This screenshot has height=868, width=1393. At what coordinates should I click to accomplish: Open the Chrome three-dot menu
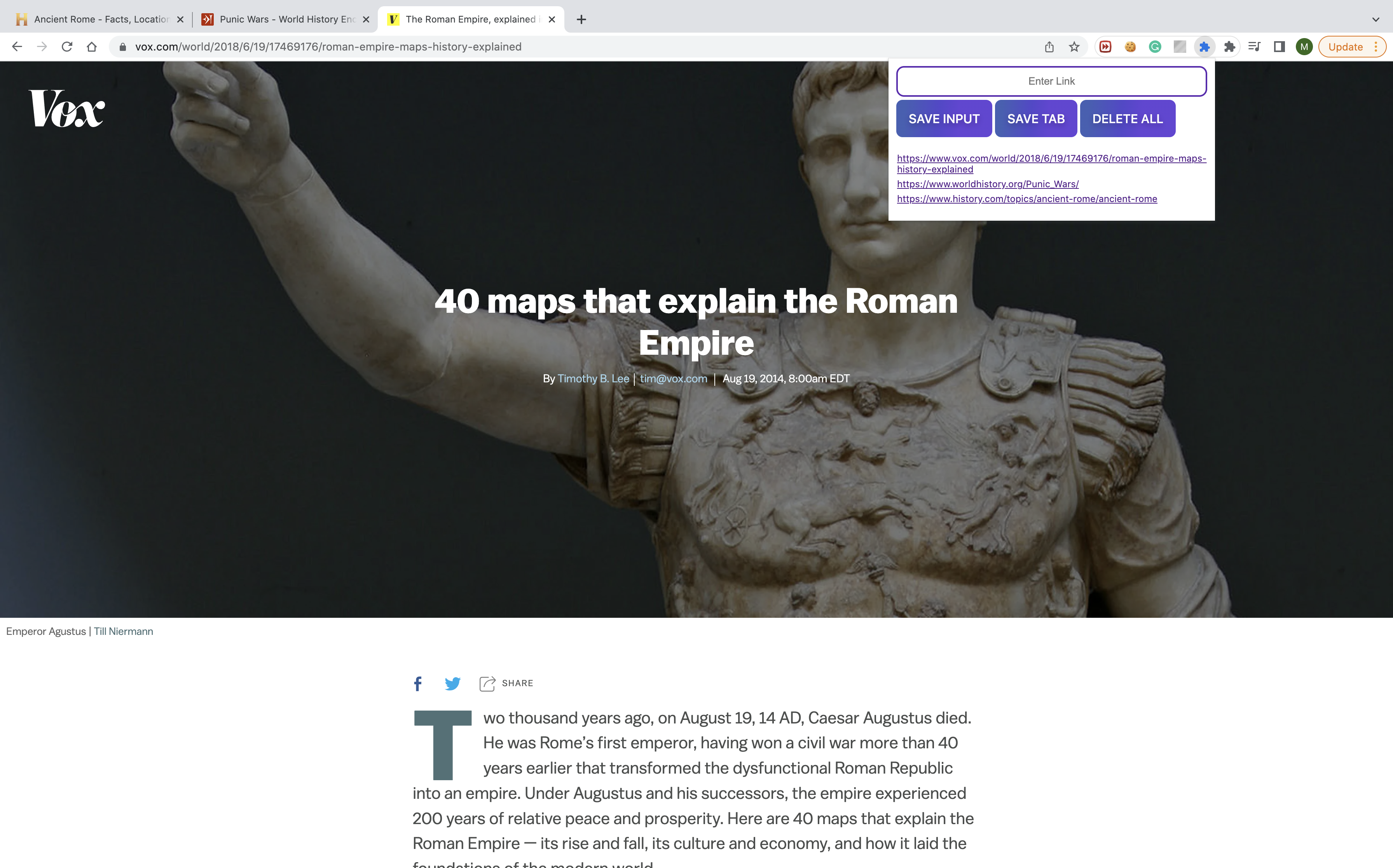tap(1376, 47)
